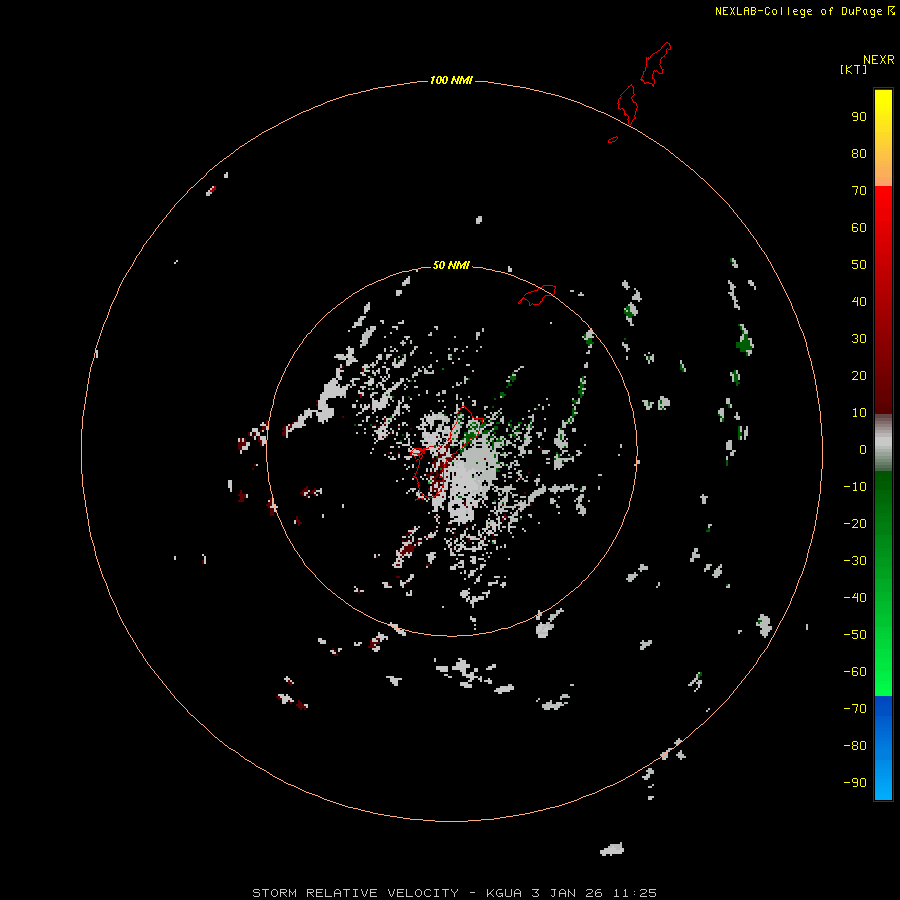Image resolution: width=900 pixels, height=900 pixels.
Task: Select the 50 NMI range ring label
Action: coord(451,265)
